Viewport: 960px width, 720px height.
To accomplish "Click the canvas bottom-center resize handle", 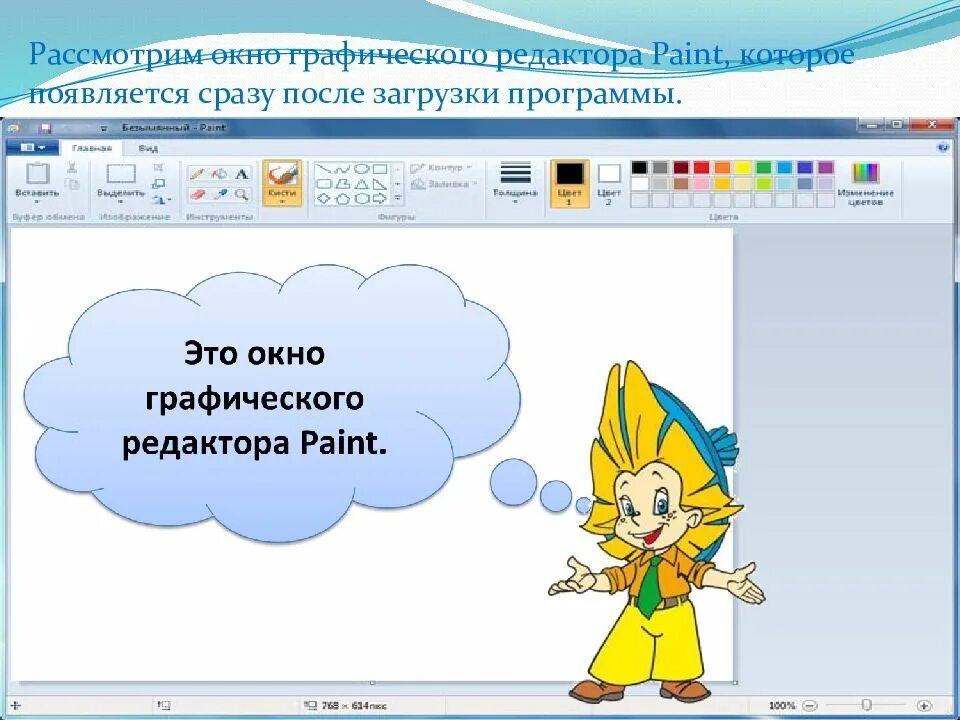I will (372, 683).
